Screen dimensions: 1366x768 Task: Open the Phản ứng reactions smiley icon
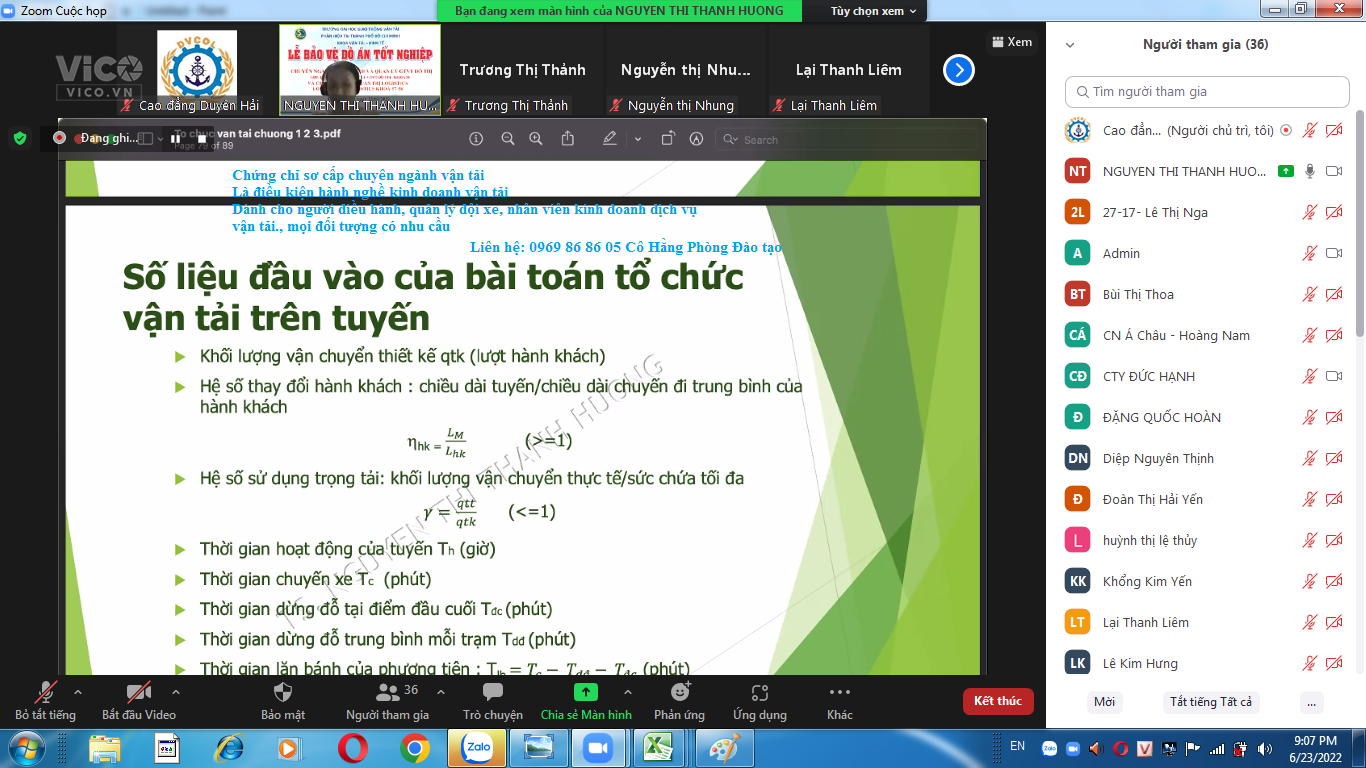tap(680, 692)
